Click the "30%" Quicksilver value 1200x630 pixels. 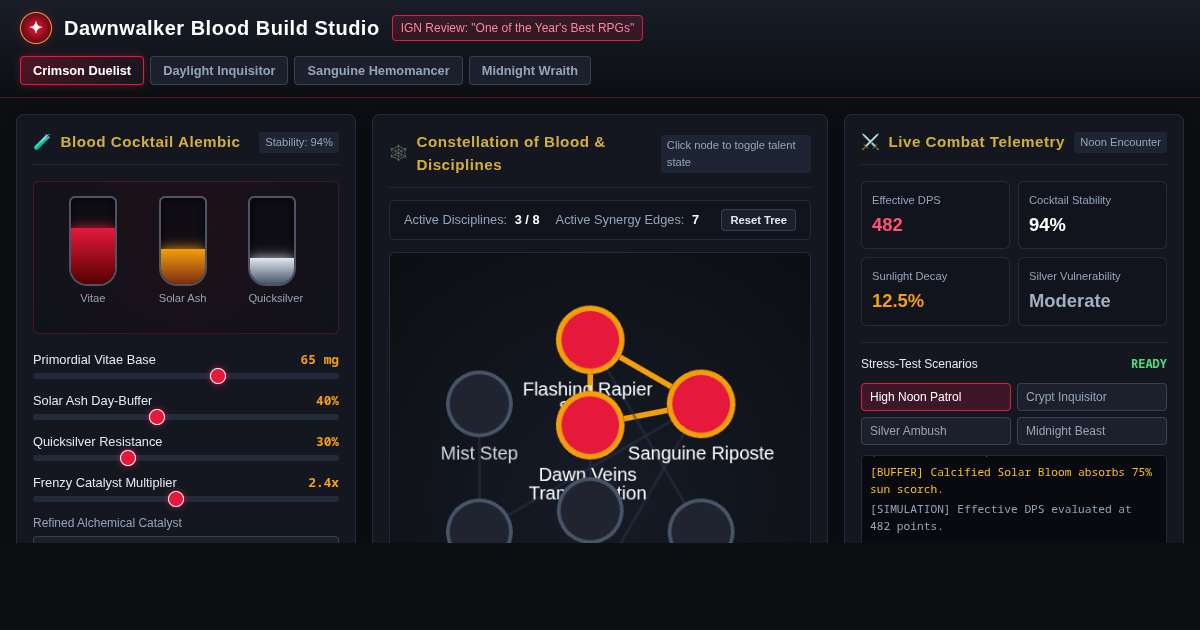(x=327, y=442)
